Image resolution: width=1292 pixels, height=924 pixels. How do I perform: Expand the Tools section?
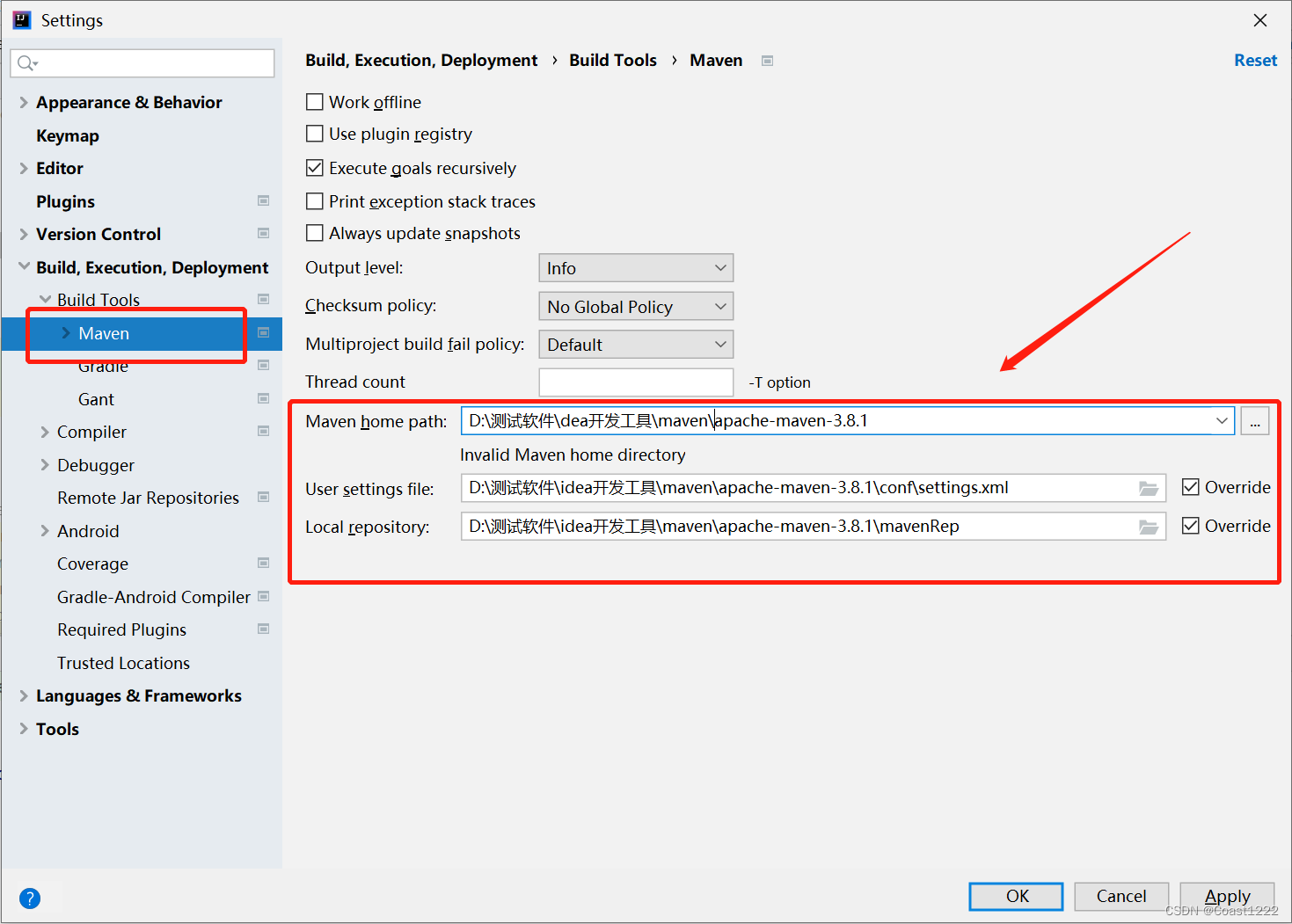click(24, 729)
